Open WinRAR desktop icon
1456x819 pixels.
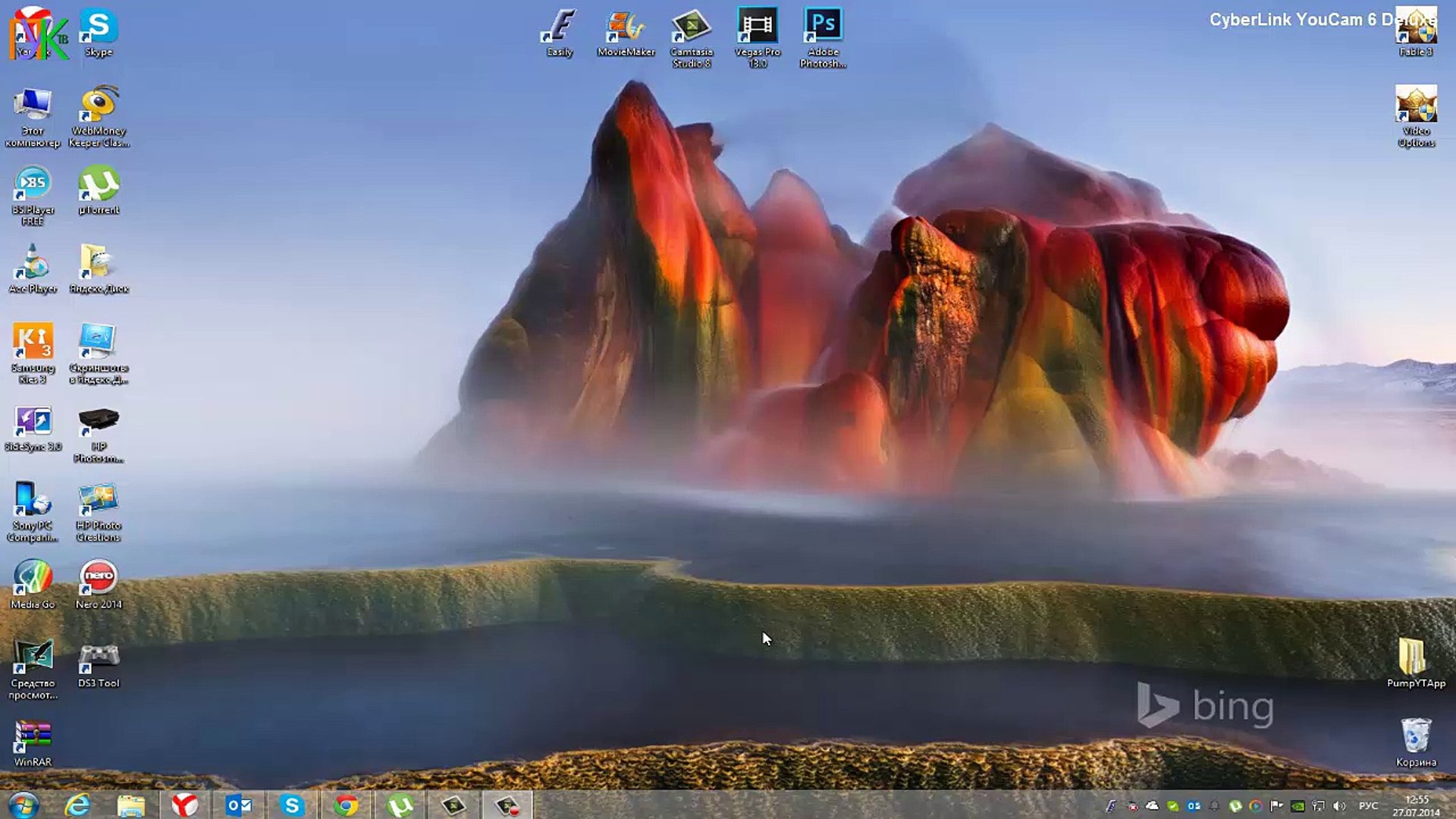[33, 743]
